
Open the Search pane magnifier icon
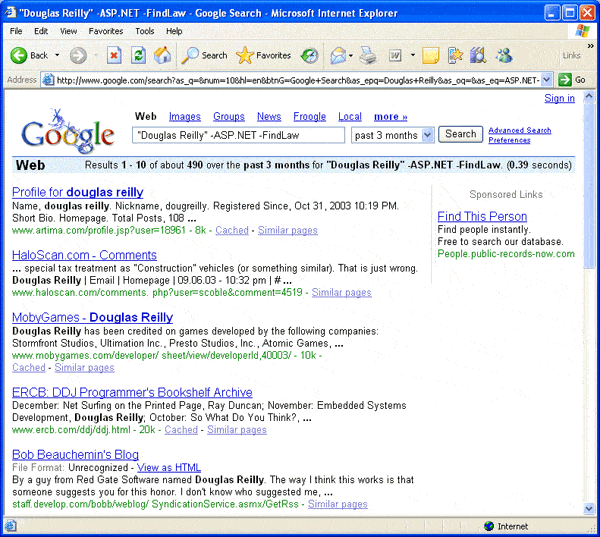[190, 55]
